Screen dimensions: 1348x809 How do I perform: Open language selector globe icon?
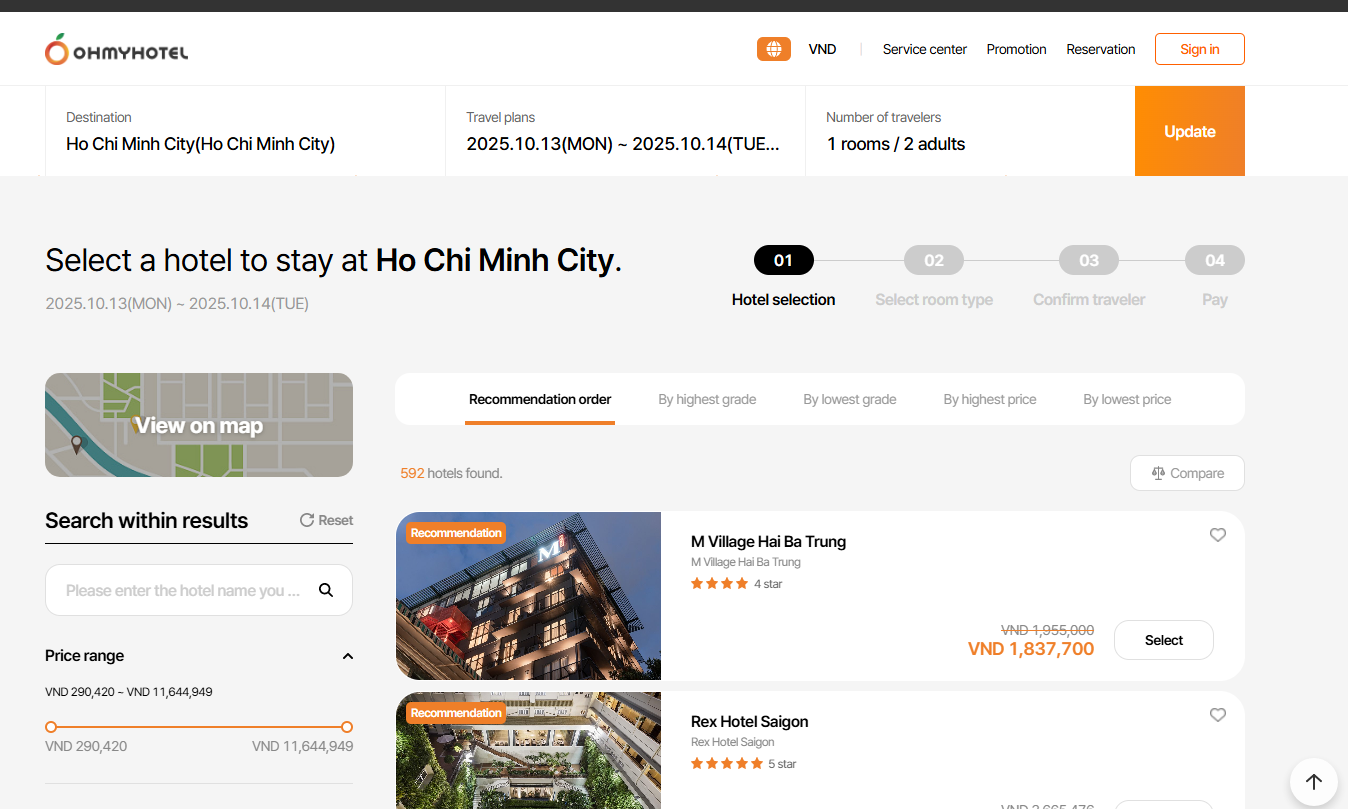click(x=774, y=49)
